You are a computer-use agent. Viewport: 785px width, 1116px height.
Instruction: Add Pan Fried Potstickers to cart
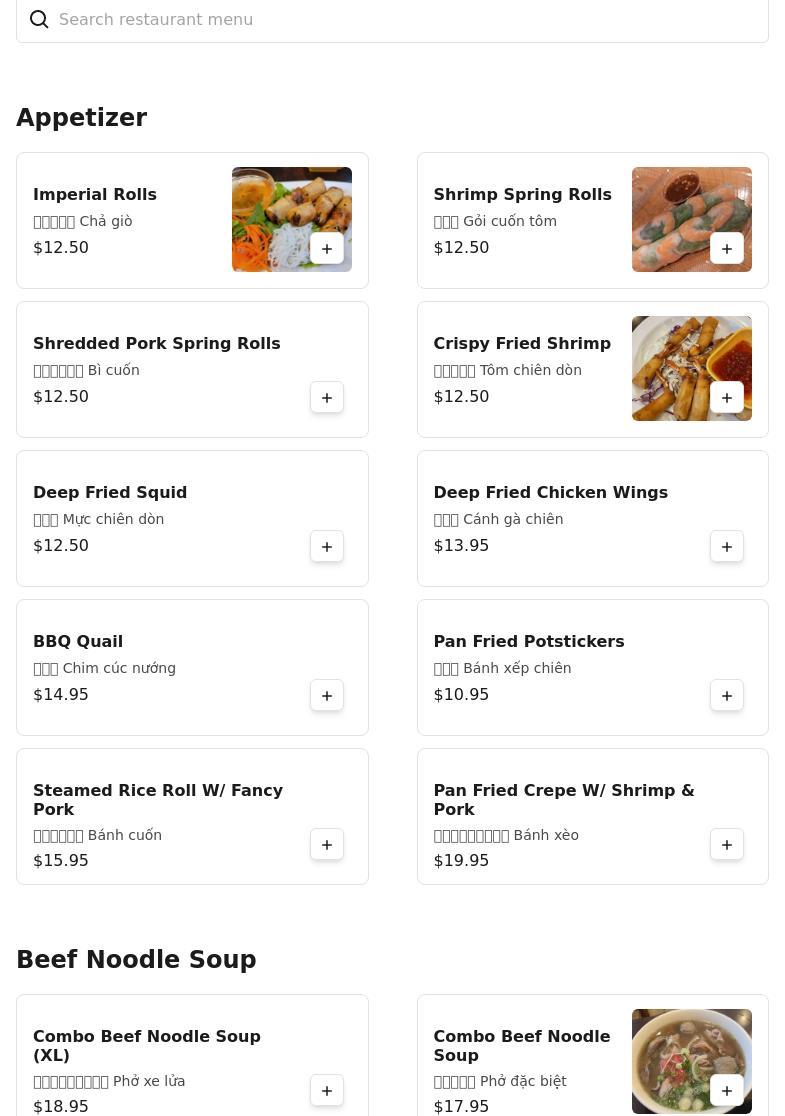click(x=727, y=696)
